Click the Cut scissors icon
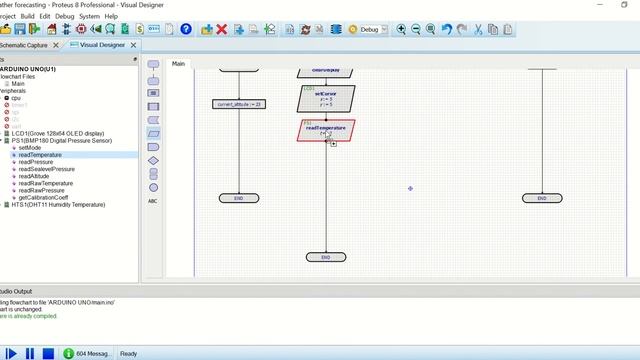The image size is (640, 360). coord(478,29)
